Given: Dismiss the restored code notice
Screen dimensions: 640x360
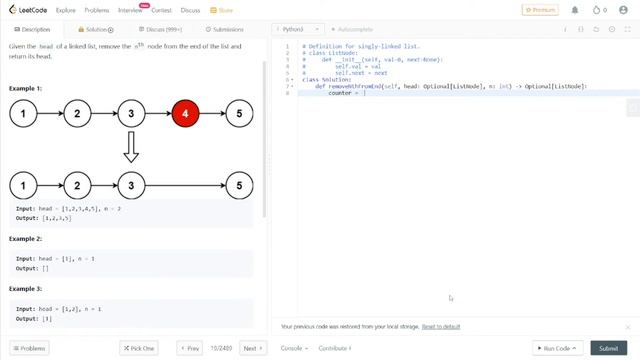Looking at the screenshot, I should point(628,327).
